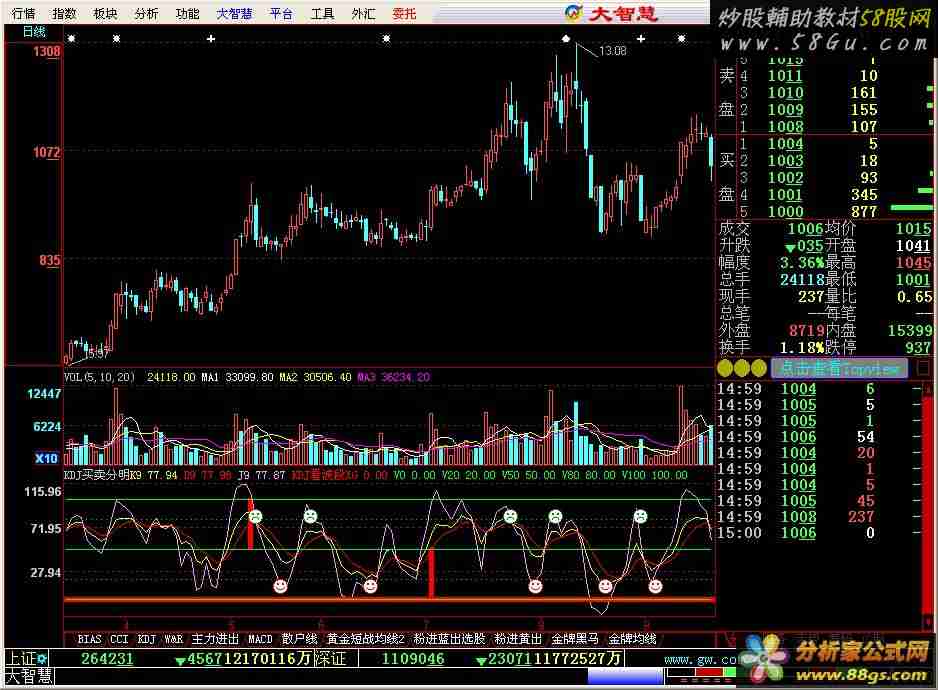Open the 工具 menu
This screenshot has width=938, height=690.
322,13
